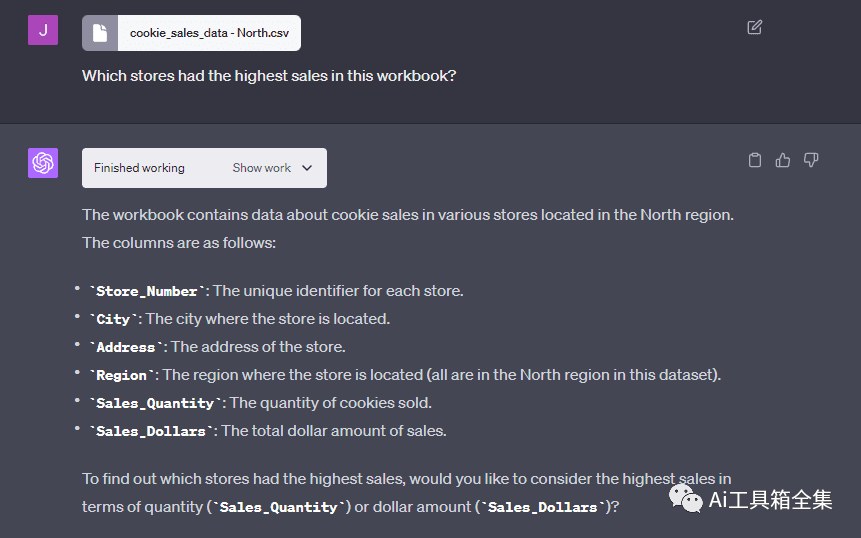Click the City code label in list

(x=113, y=319)
